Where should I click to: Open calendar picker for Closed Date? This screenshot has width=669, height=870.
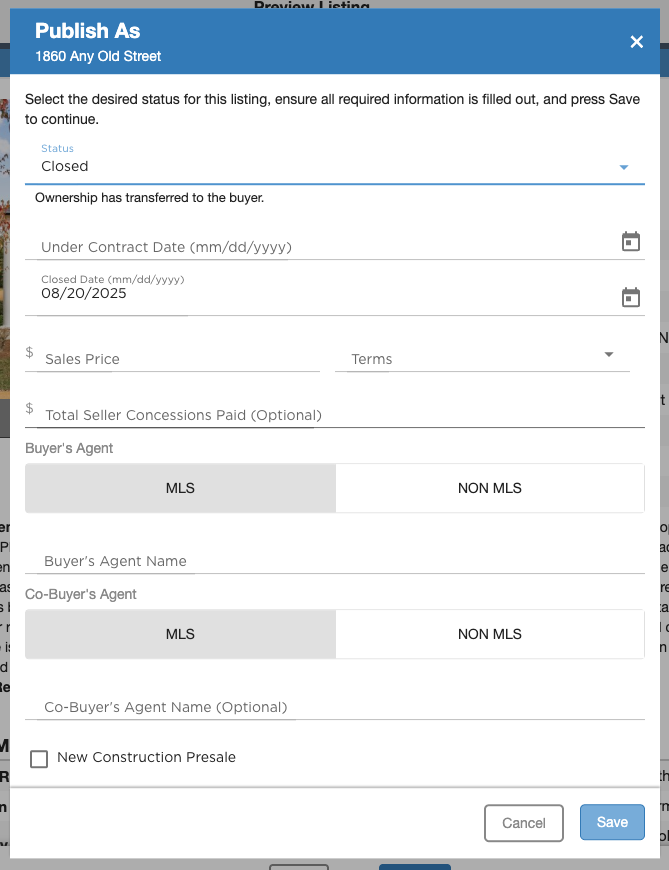coord(631,297)
